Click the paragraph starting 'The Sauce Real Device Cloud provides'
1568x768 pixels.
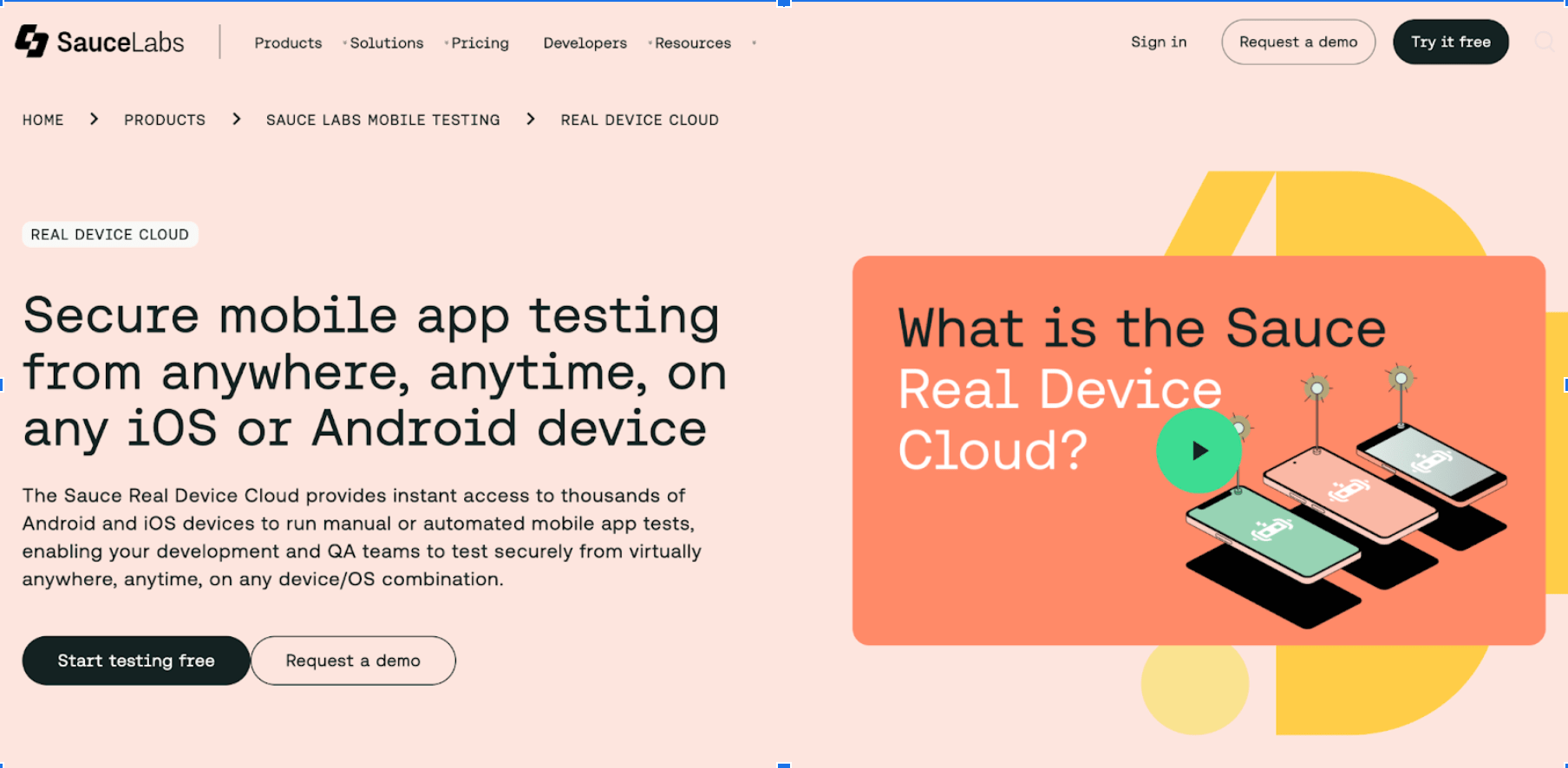(x=363, y=537)
